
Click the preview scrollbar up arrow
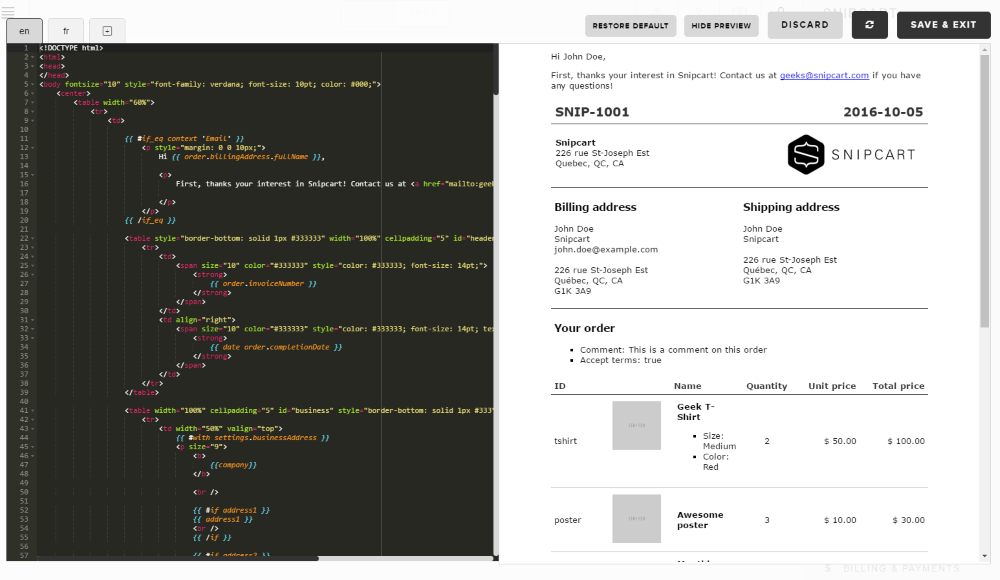(985, 49)
